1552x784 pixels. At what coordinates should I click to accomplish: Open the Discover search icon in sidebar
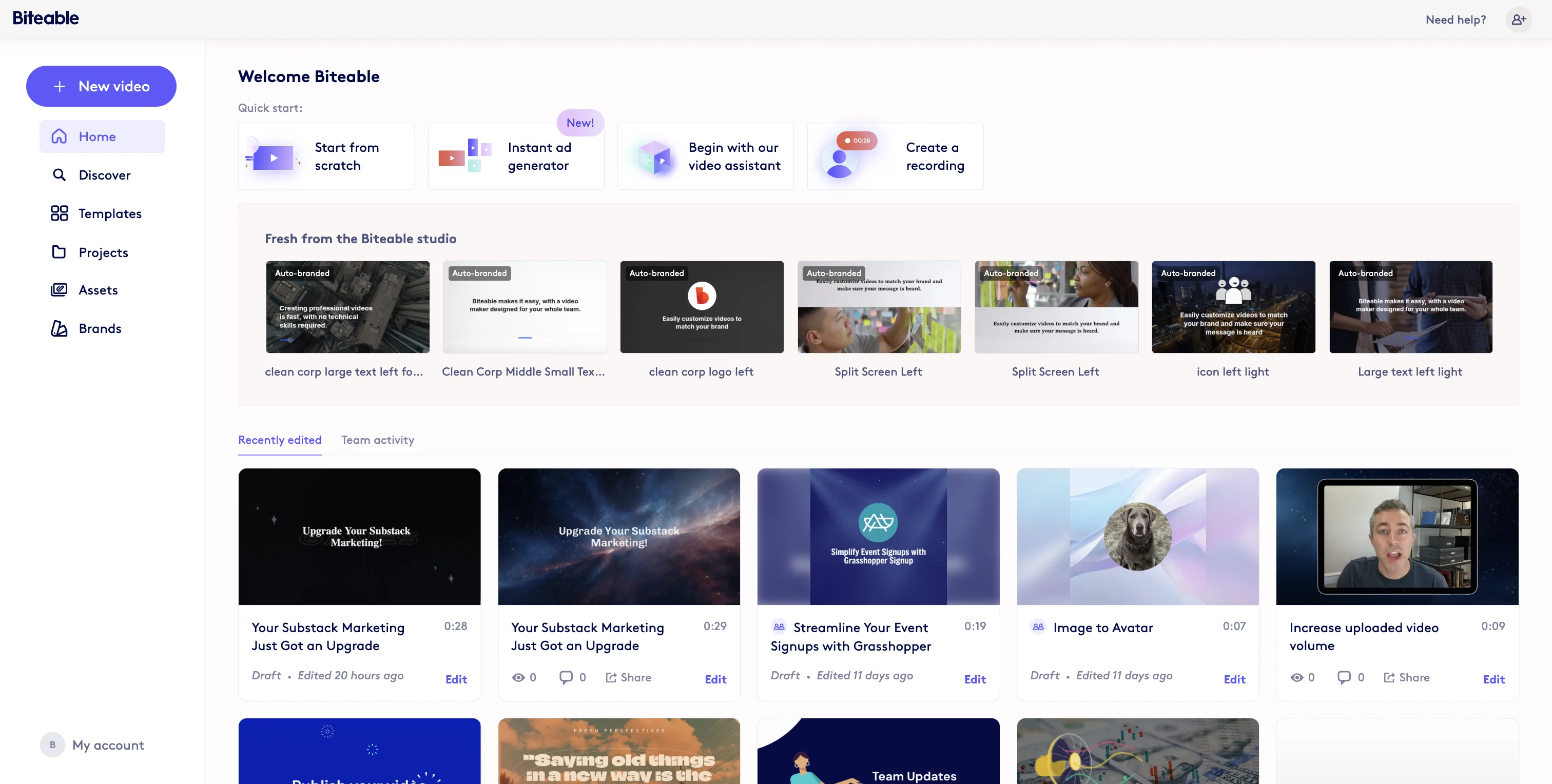(x=59, y=175)
